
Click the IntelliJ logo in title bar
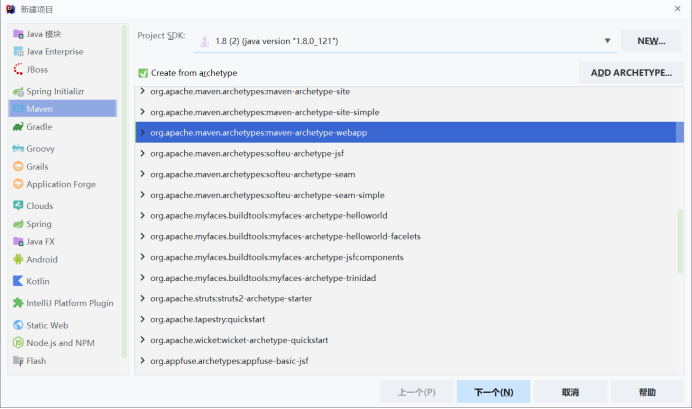click(x=11, y=9)
